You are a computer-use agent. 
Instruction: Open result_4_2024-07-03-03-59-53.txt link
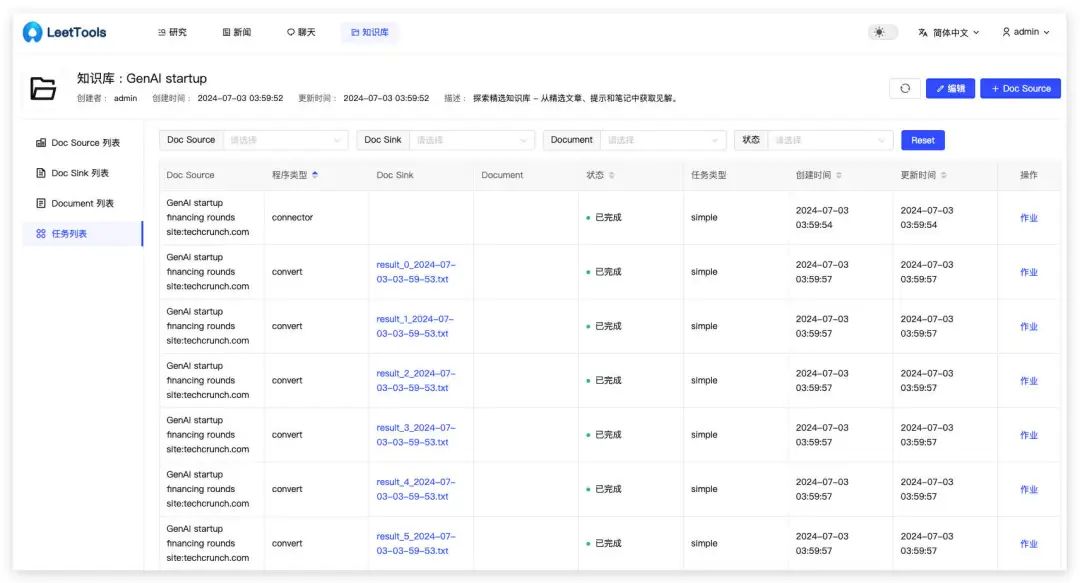(x=415, y=489)
